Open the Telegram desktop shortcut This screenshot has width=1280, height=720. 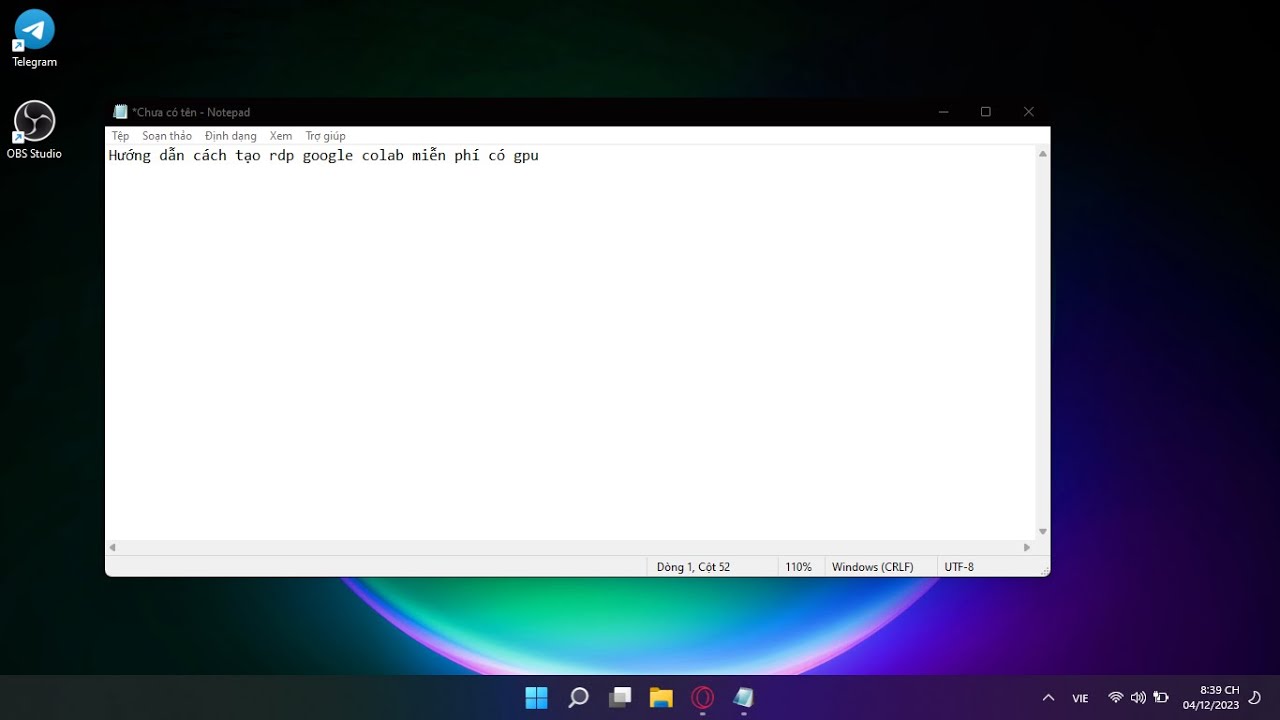[x=34, y=39]
